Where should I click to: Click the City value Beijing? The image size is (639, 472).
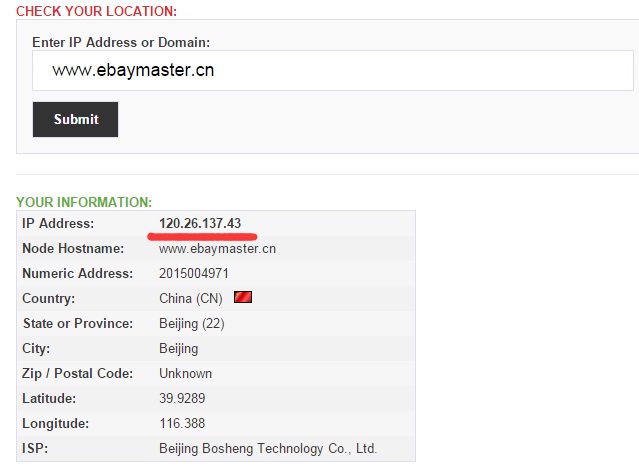(178, 348)
